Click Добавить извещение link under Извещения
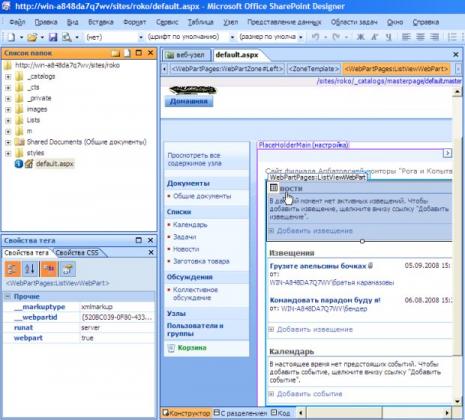Viewport: 465px width, 420px height. 315,329
